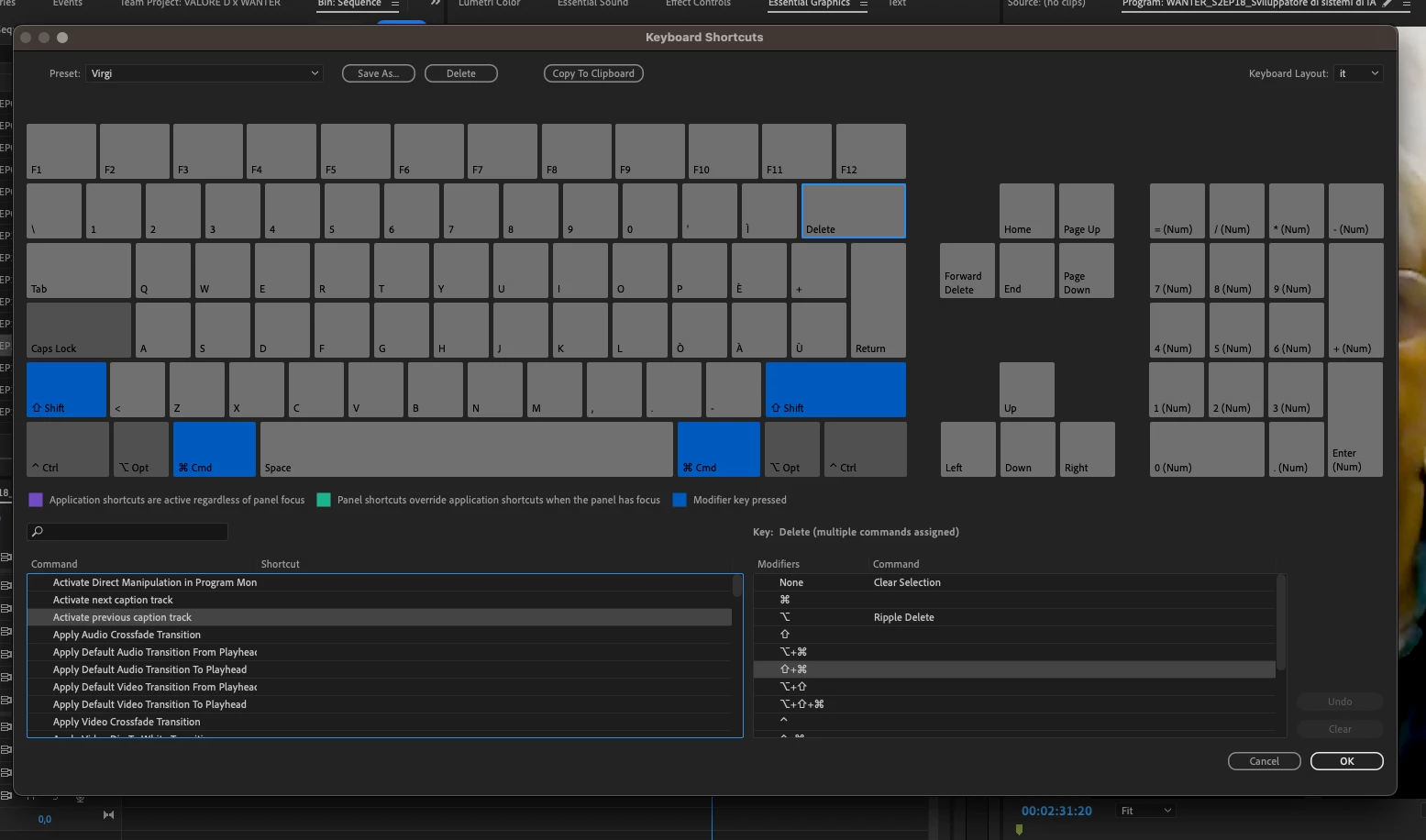Image resolution: width=1426 pixels, height=840 pixels.
Task: Click the blue modifier key legend swatch
Action: (x=680, y=500)
